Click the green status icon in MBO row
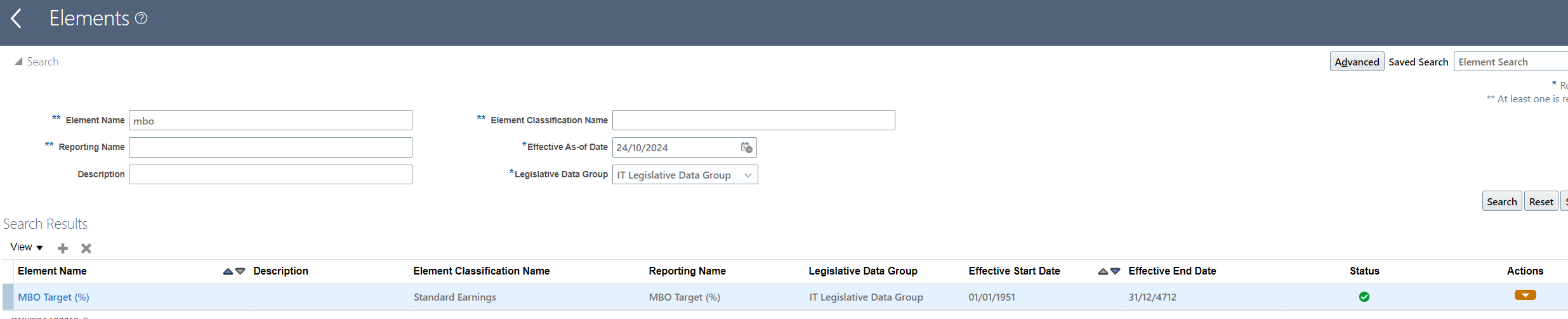The height and width of the screenshot is (319, 1568). [1364, 297]
